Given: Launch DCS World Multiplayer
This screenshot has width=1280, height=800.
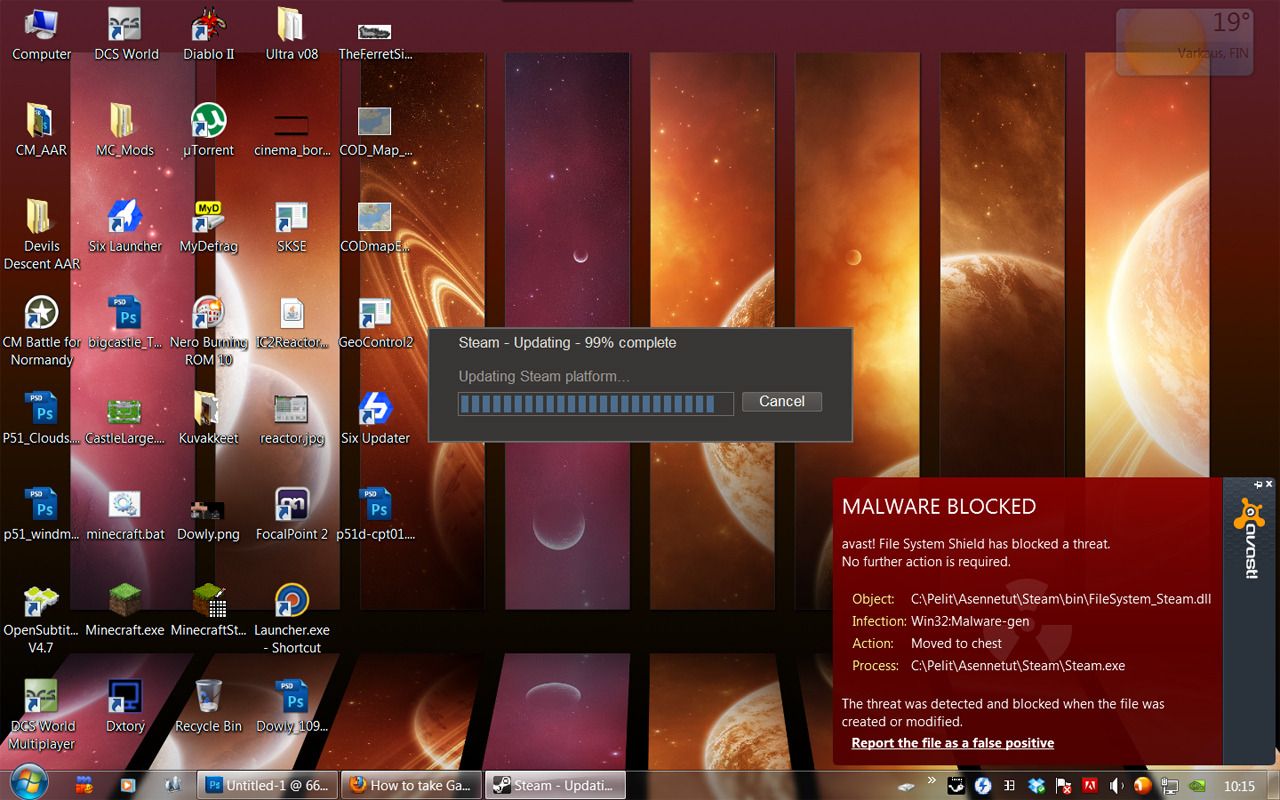Looking at the screenshot, I should (41, 715).
